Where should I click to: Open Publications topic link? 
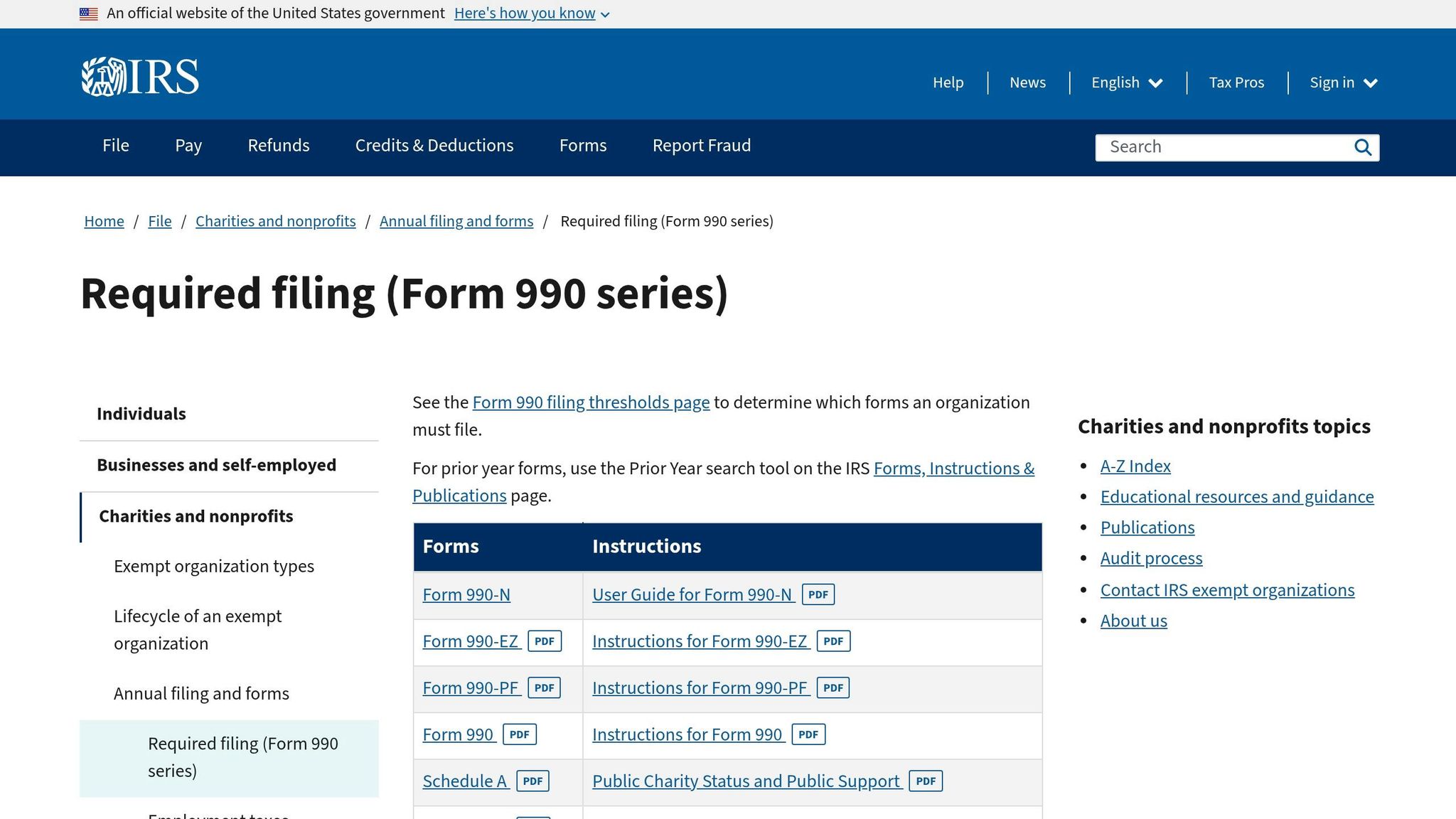(x=1147, y=528)
